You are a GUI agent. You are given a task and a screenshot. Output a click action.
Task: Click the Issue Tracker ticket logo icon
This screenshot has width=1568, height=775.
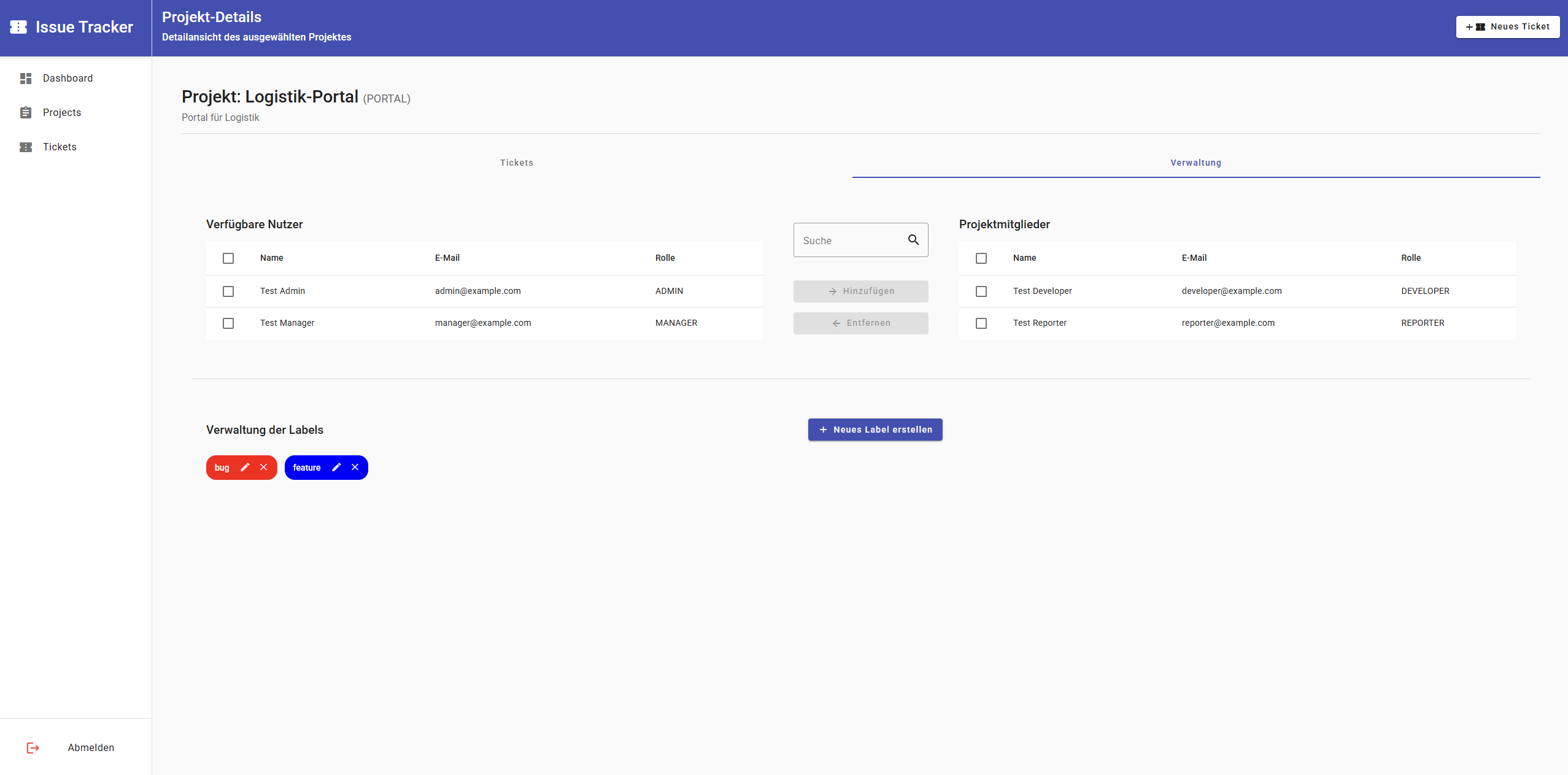18,27
